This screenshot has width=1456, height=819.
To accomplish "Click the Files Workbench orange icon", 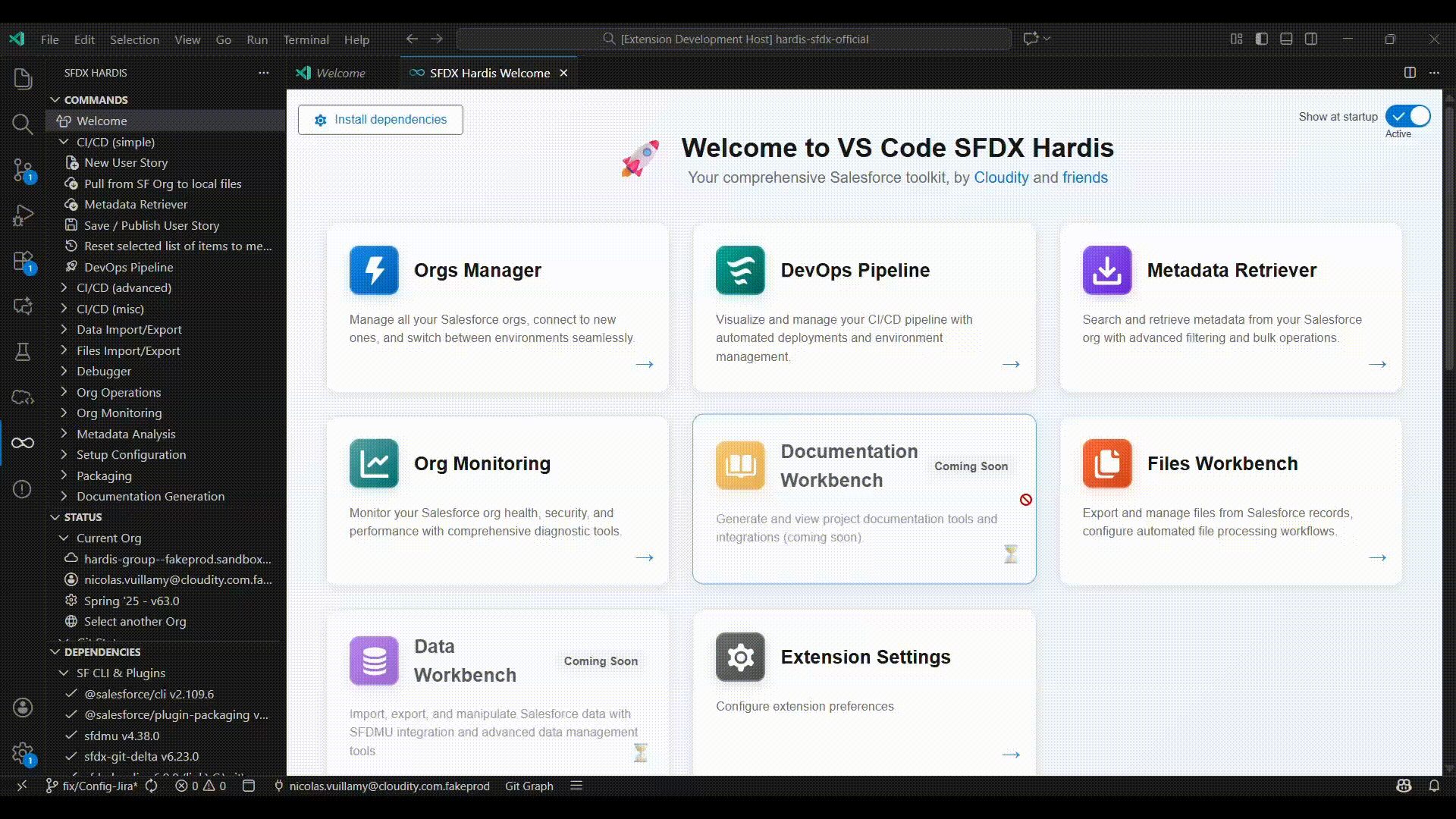I will [x=1107, y=463].
